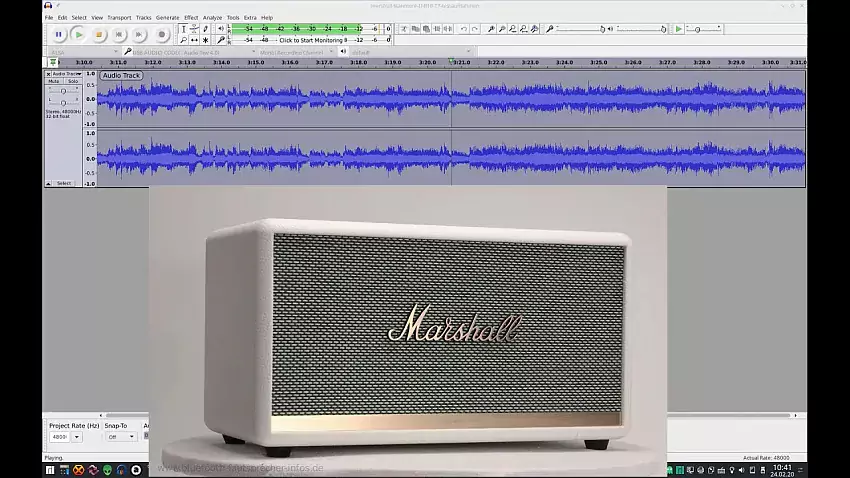Trim audio outside selection
The image size is (850, 478).
[x=437, y=29]
